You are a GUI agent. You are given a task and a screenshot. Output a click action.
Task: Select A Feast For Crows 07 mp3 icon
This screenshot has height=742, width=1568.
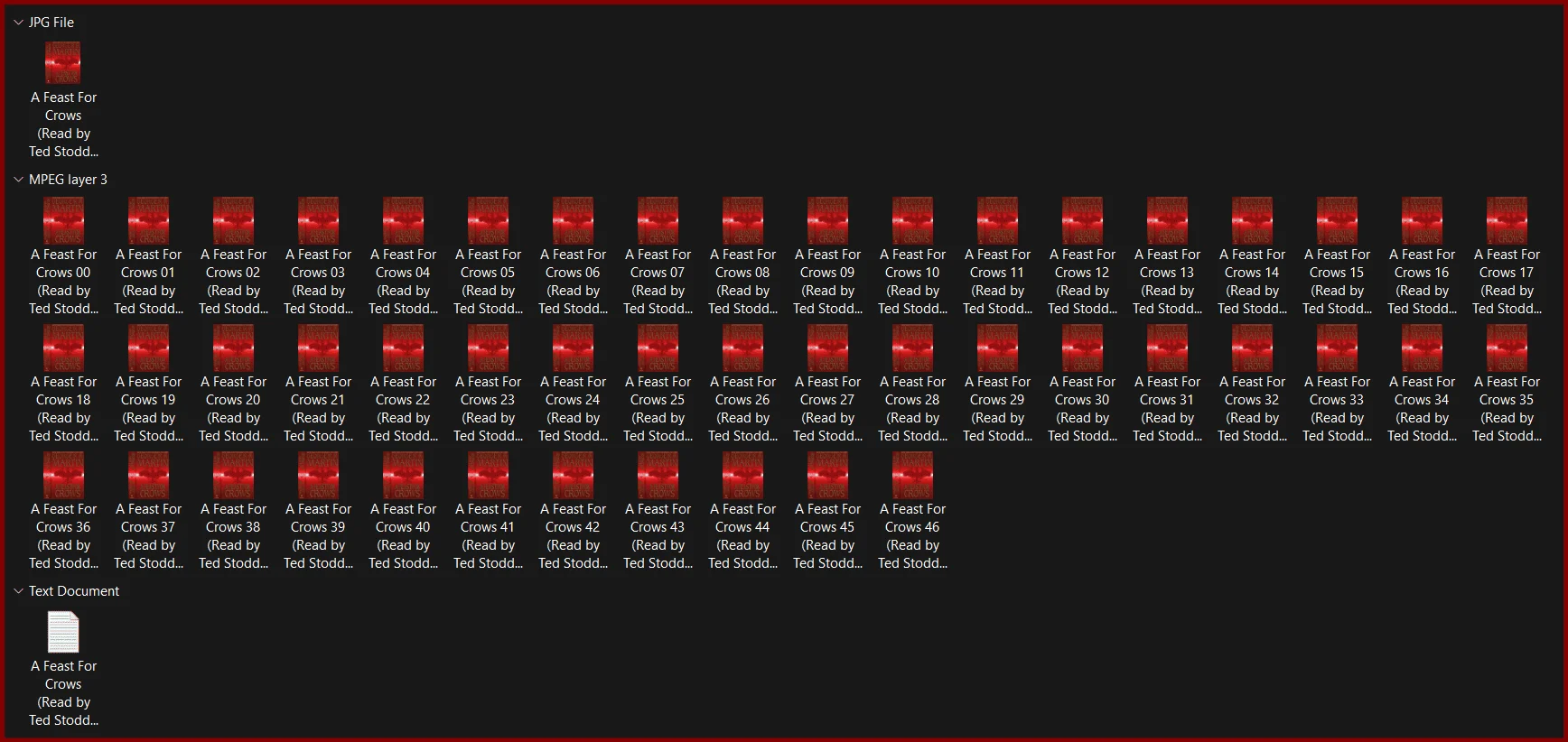pos(658,220)
